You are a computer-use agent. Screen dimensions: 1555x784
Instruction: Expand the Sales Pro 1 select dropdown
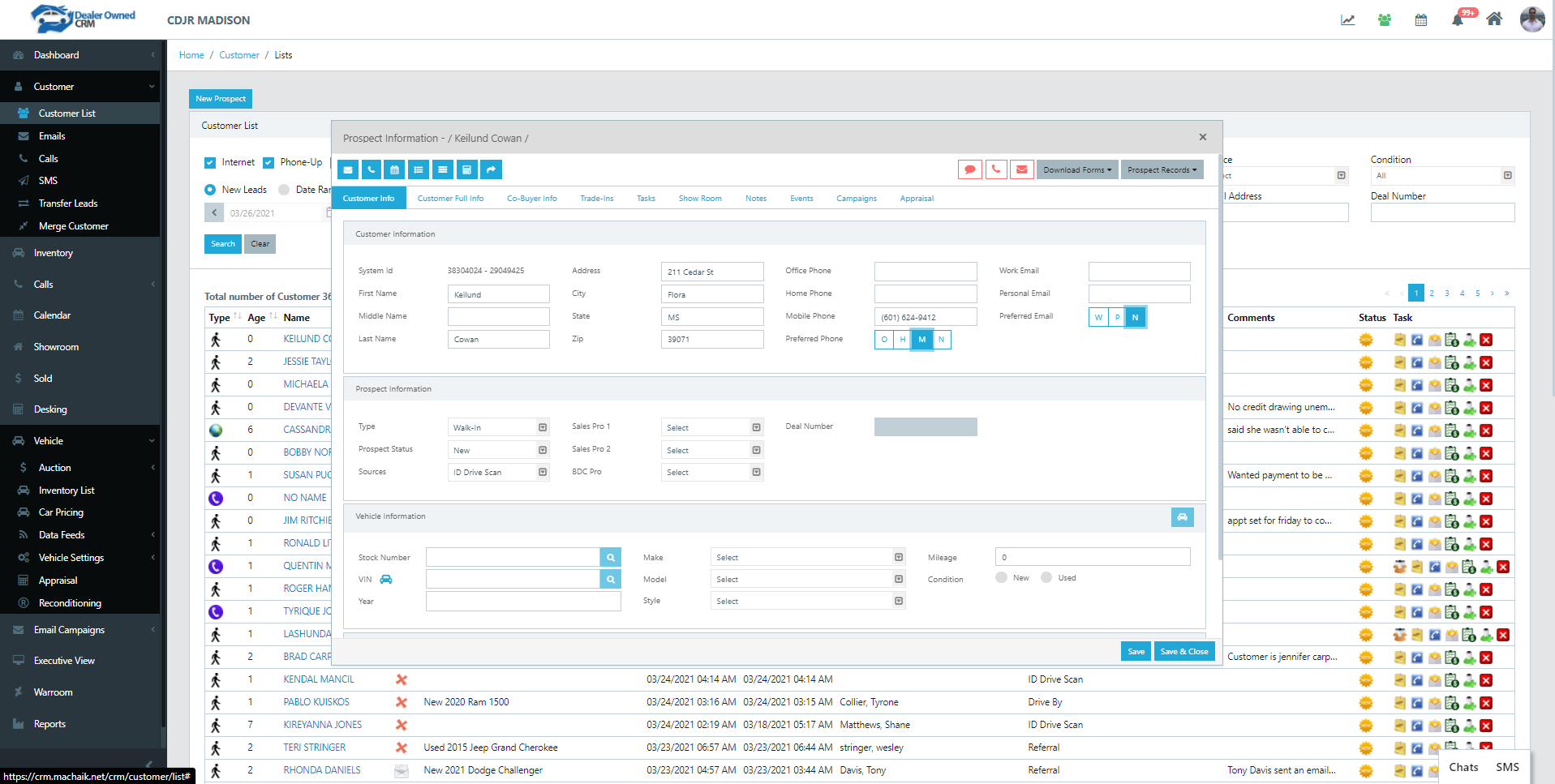pos(711,427)
